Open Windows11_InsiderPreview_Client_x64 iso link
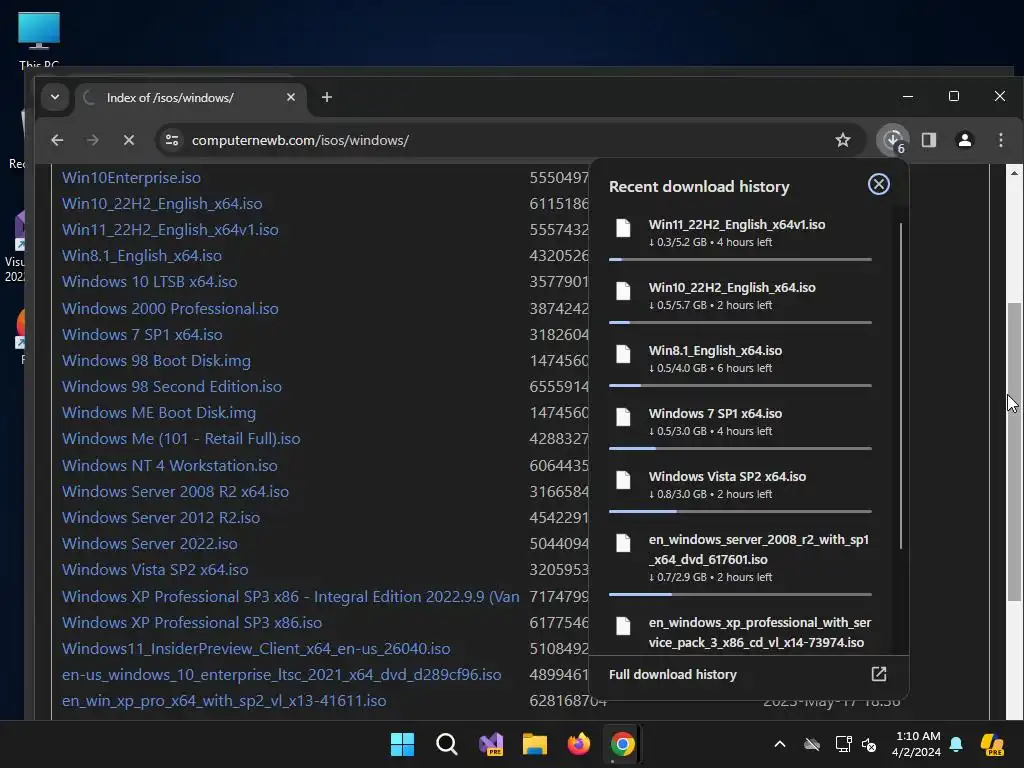Image resolution: width=1024 pixels, height=768 pixels. click(256, 649)
